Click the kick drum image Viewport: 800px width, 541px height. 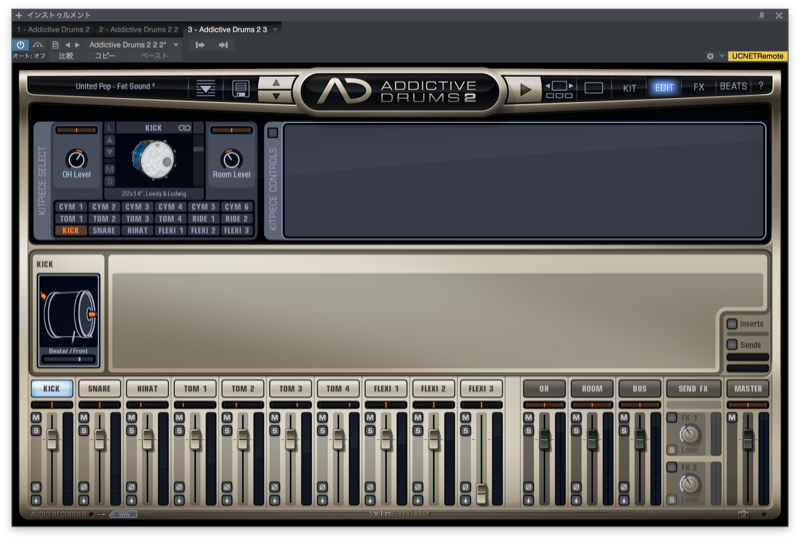(153, 160)
